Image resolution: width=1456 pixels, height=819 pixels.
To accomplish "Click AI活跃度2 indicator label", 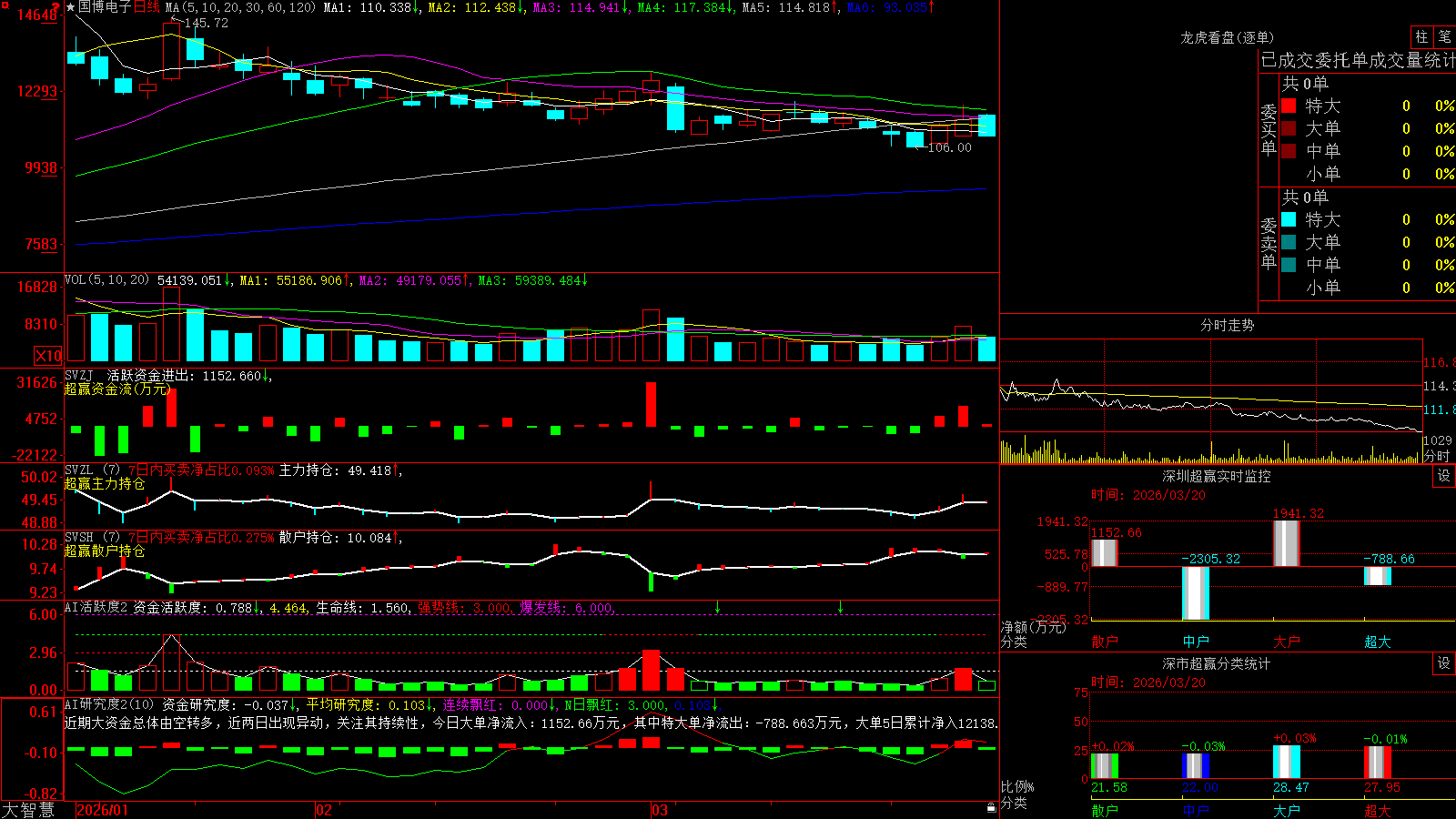I will coord(96,608).
